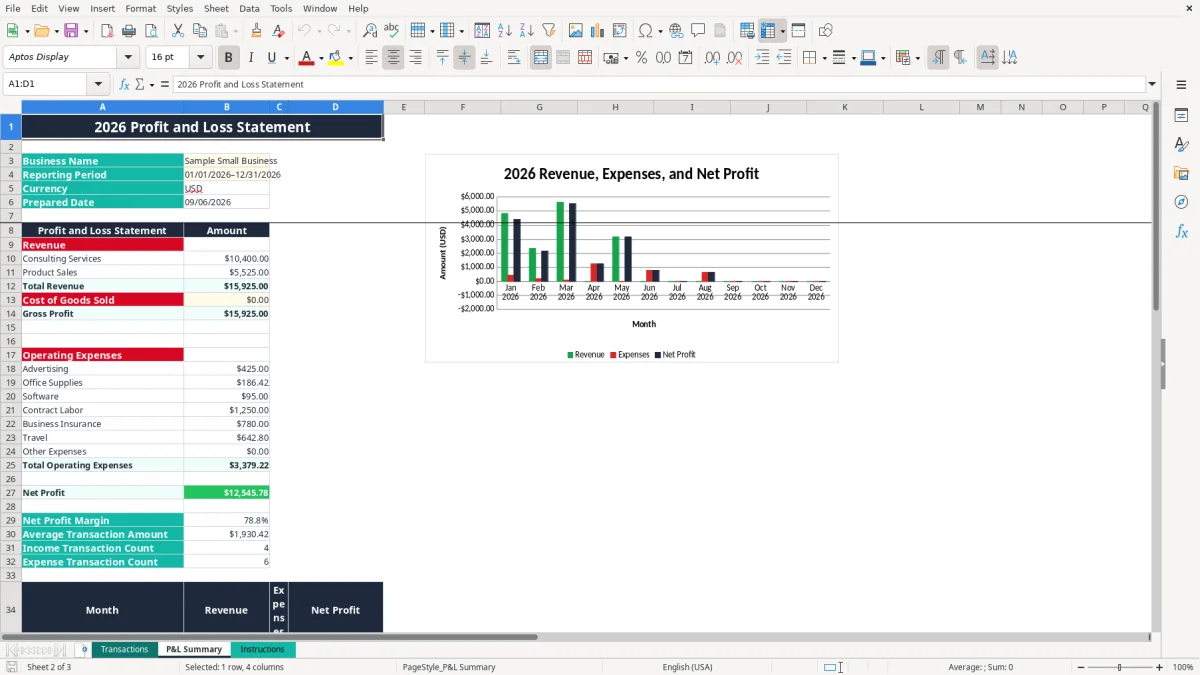The width and height of the screenshot is (1200, 675).
Task: Toggle Wrap Text for cells
Action: 514,58
